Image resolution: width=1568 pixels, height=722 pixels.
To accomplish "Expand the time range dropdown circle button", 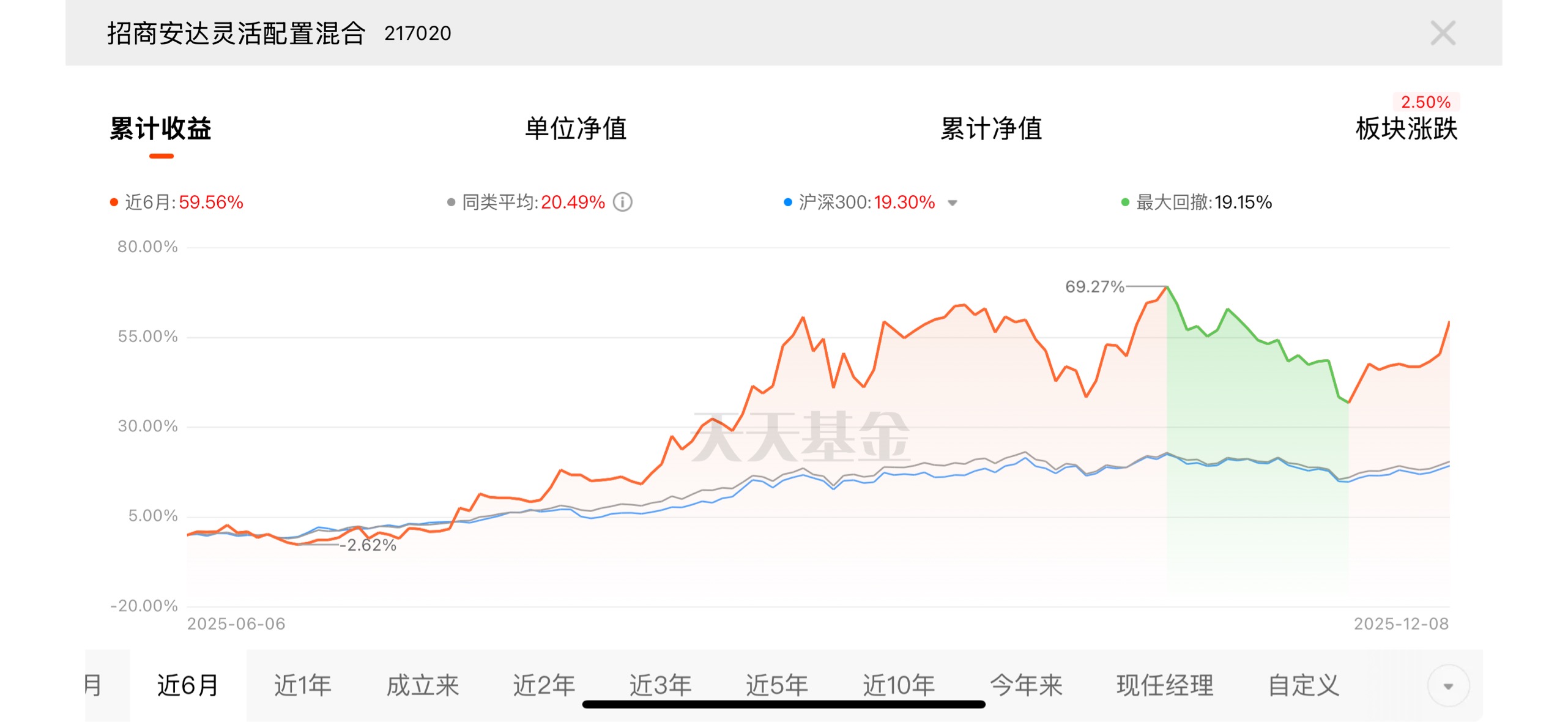I will [1447, 686].
